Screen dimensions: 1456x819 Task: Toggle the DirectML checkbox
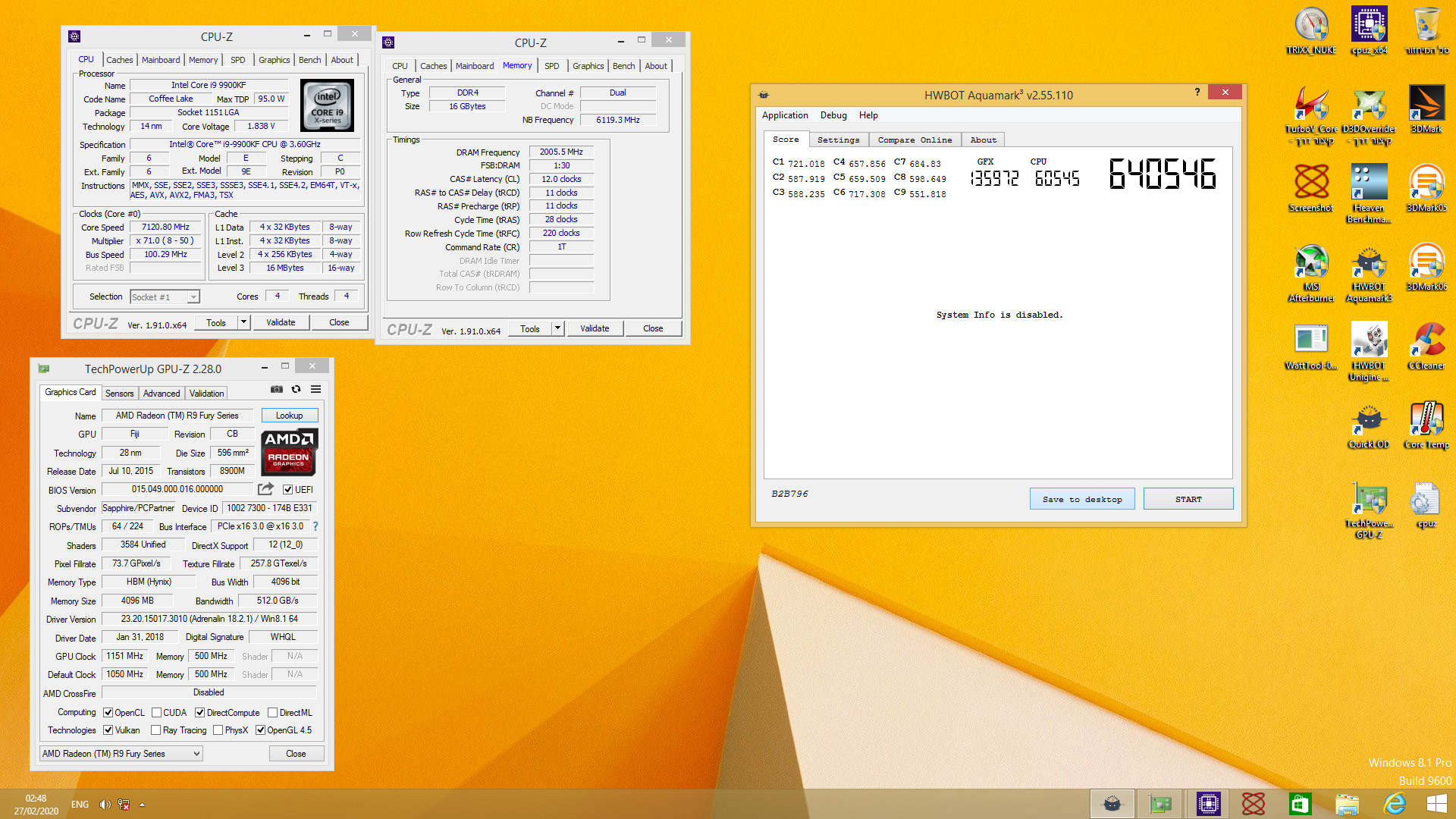(x=272, y=713)
